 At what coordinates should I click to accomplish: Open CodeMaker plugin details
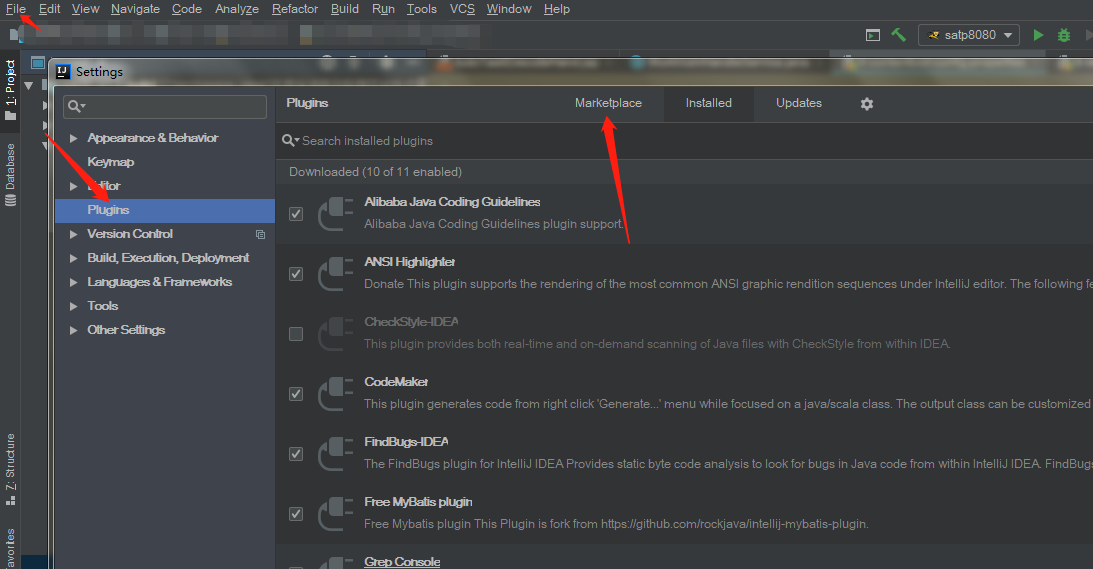(396, 382)
